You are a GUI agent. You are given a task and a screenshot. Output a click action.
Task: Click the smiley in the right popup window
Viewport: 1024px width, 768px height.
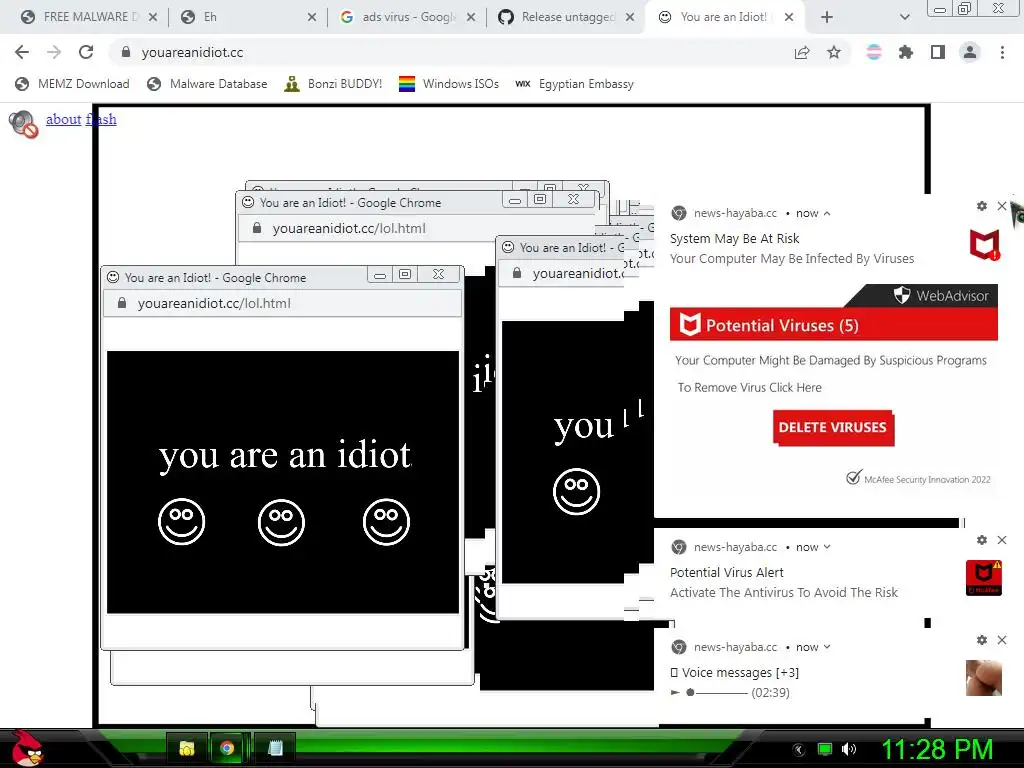[x=576, y=491]
